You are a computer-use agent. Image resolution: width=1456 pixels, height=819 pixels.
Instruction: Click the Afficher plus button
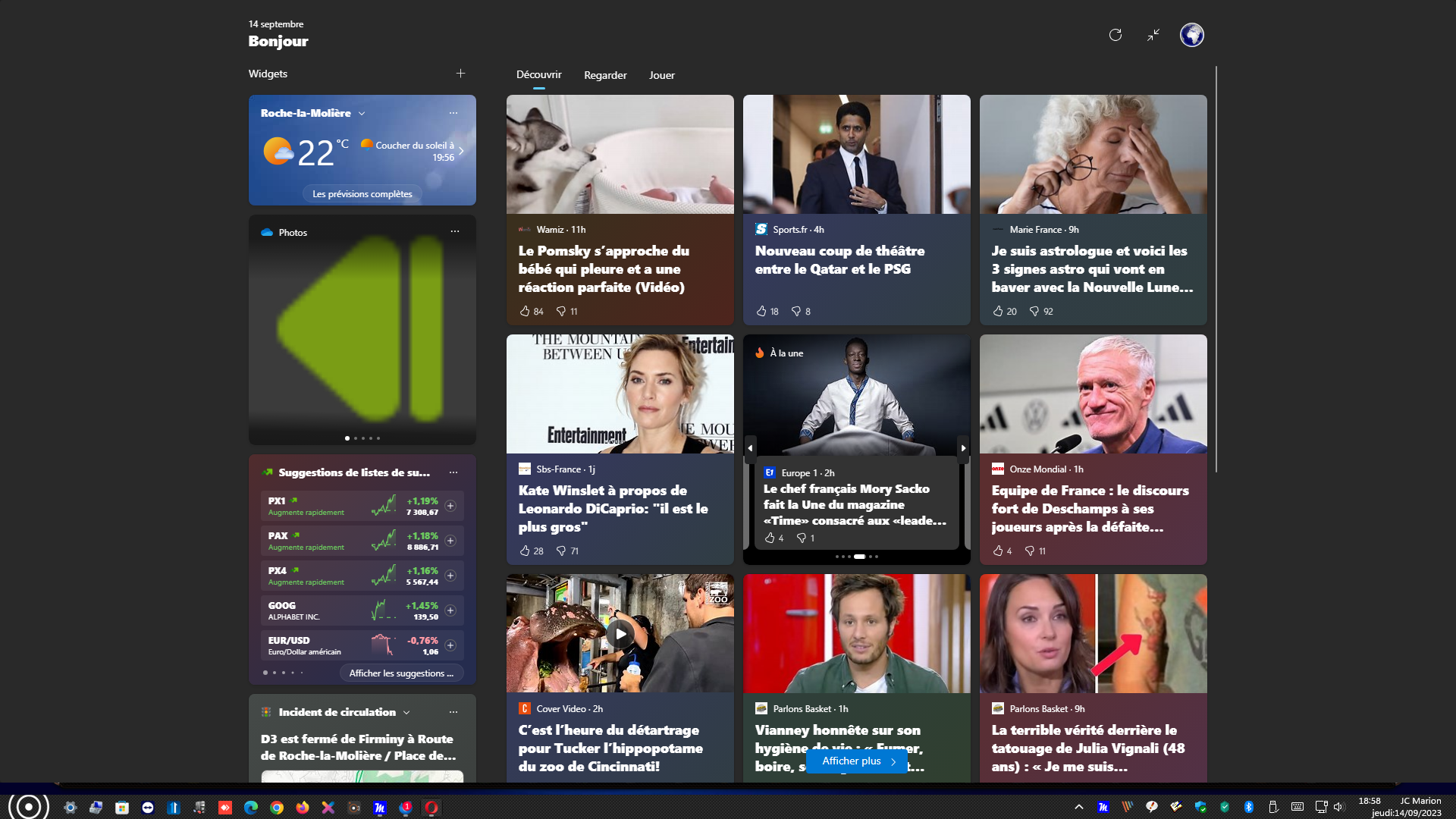pyautogui.click(x=857, y=761)
